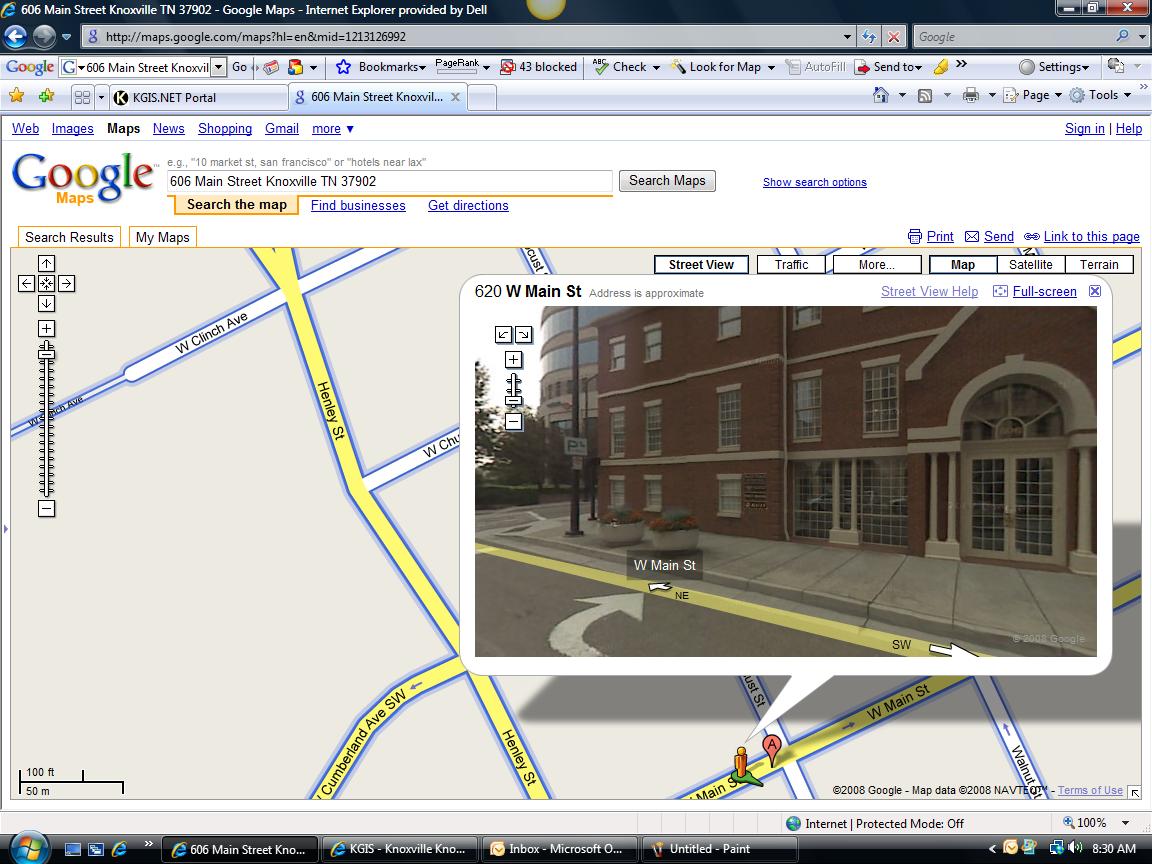The image size is (1152, 864).
Task: Open Untitled - Paint from the taskbar
Action: [x=719, y=849]
